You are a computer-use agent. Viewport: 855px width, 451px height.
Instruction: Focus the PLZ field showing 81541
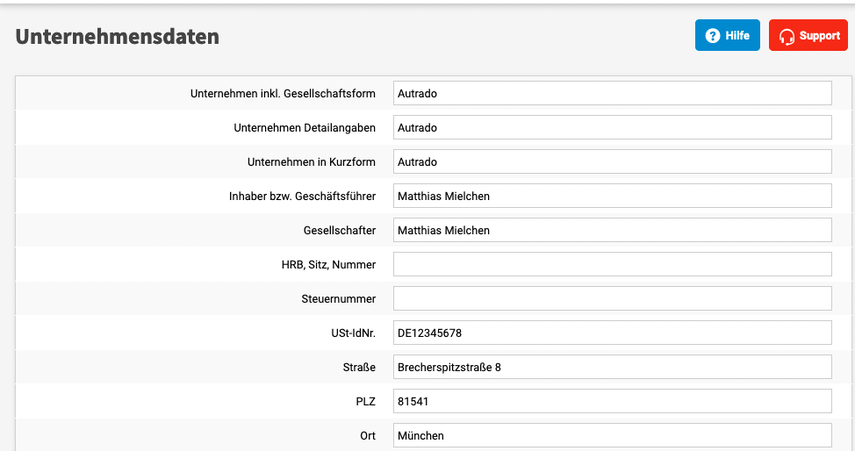(x=612, y=401)
